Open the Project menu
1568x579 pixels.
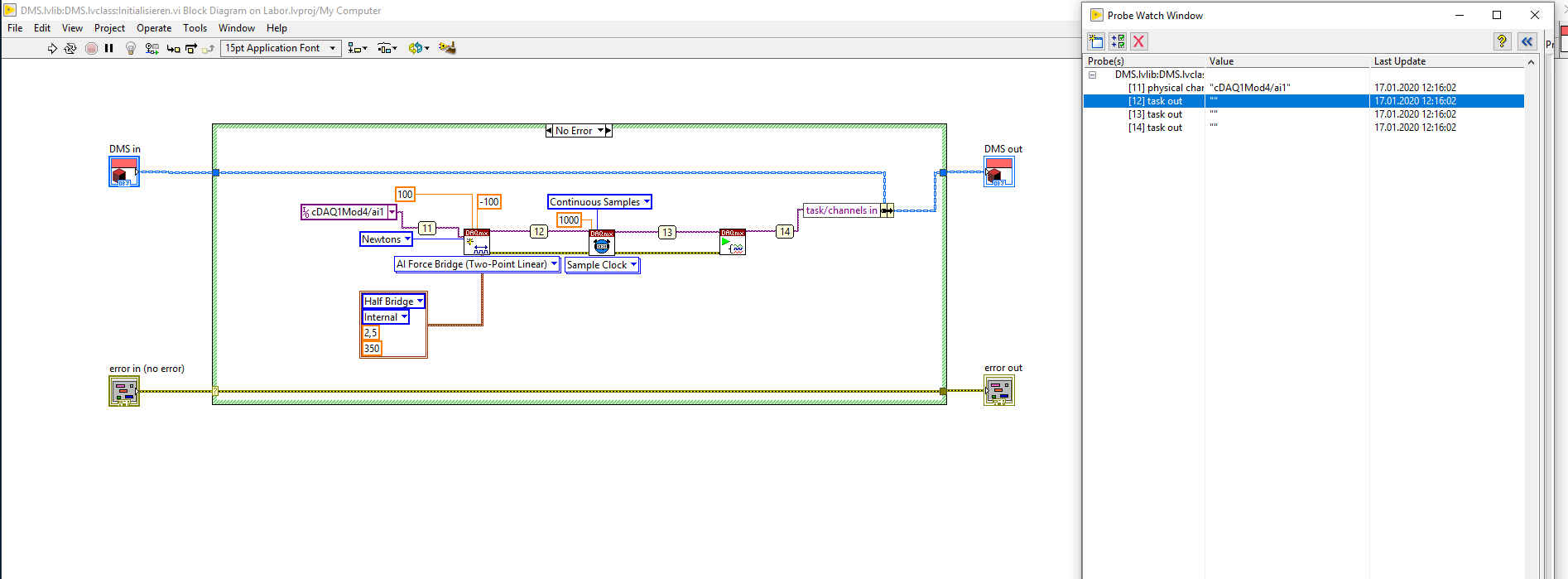point(109,28)
